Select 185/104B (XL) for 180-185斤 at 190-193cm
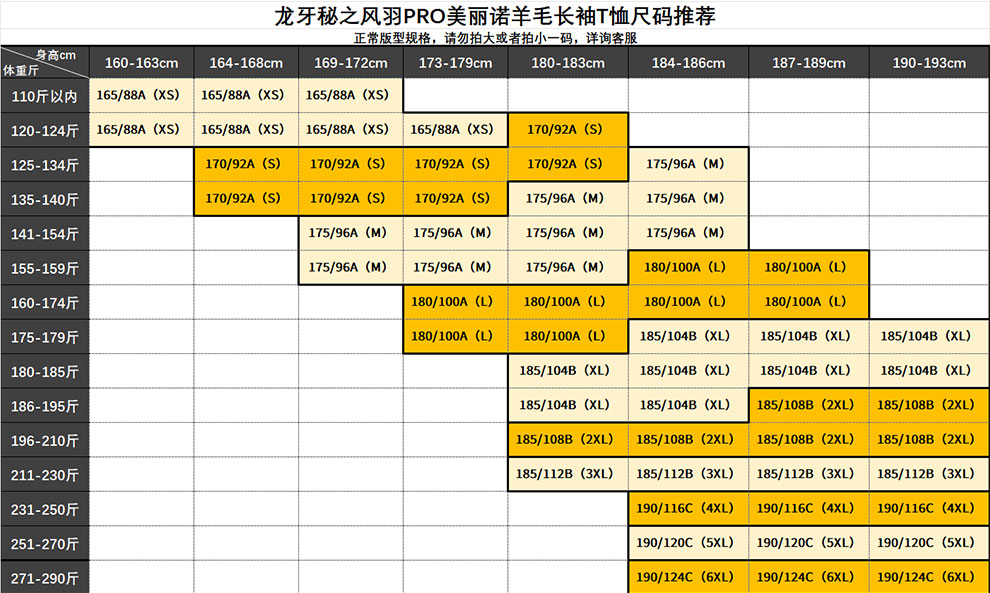990x593 pixels. tap(929, 371)
